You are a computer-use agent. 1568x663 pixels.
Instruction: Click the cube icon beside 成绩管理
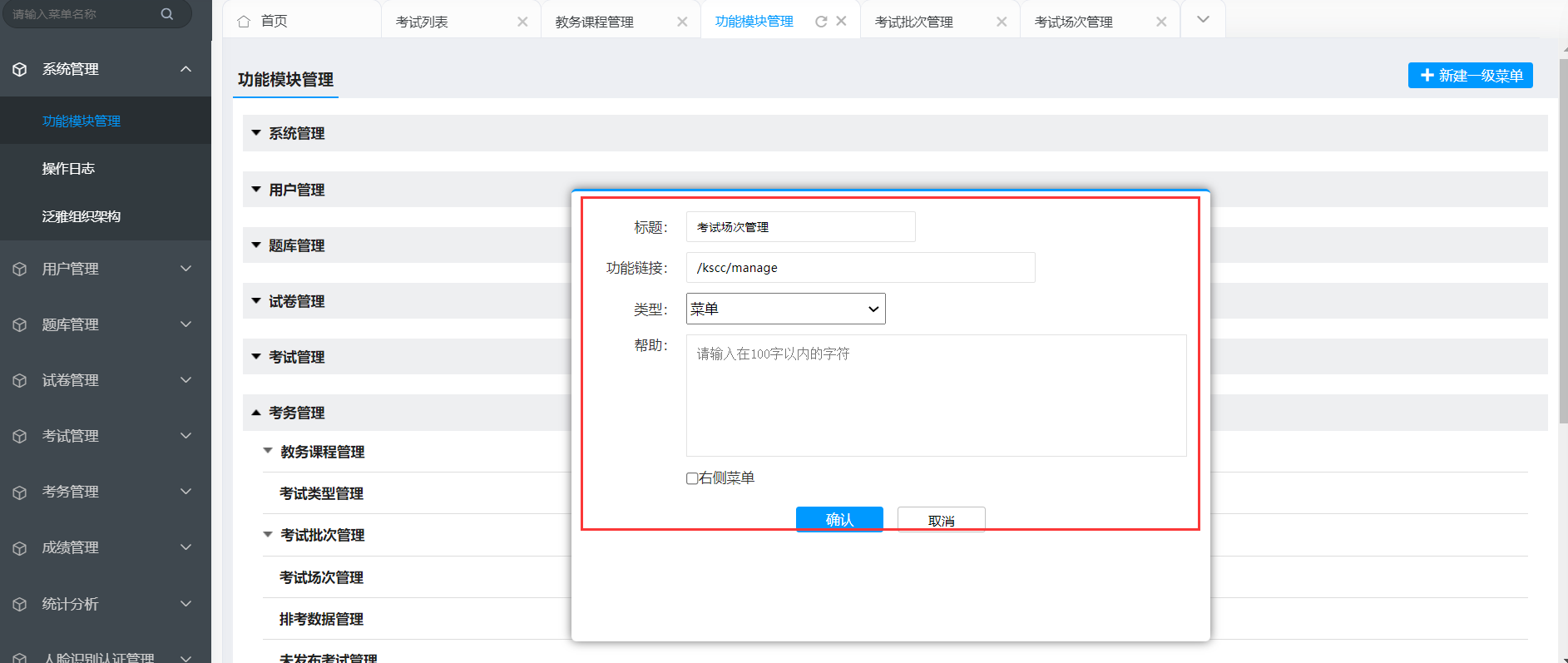pos(20,547)
